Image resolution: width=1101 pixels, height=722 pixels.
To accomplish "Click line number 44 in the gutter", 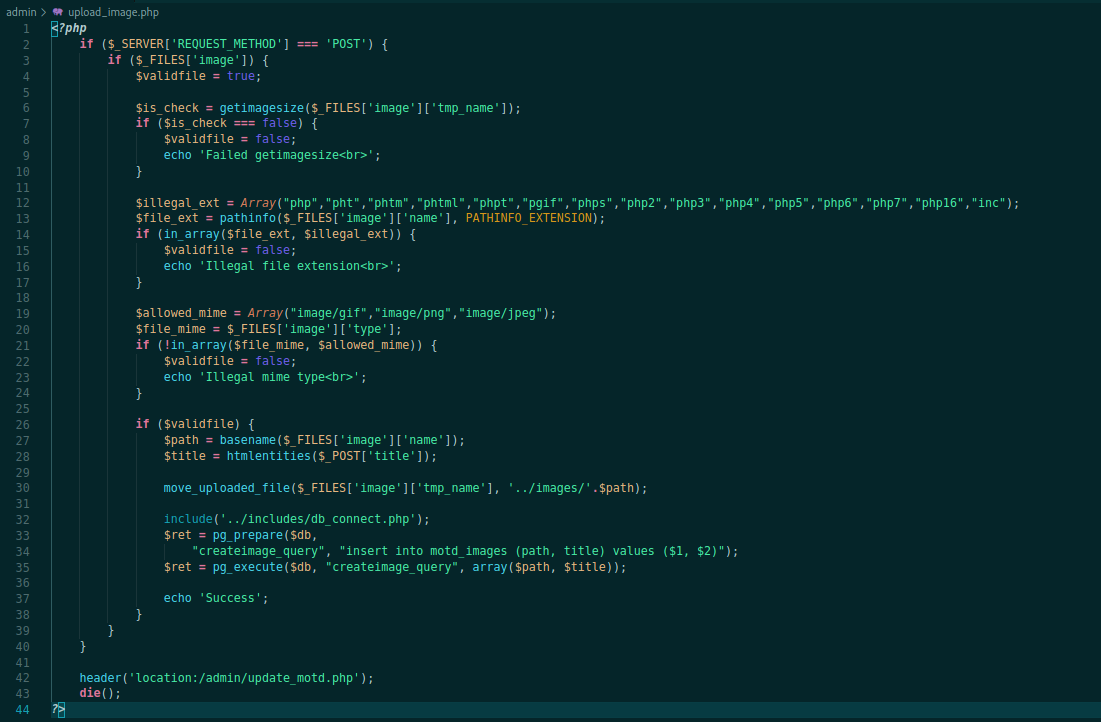I will pos(22,709).
